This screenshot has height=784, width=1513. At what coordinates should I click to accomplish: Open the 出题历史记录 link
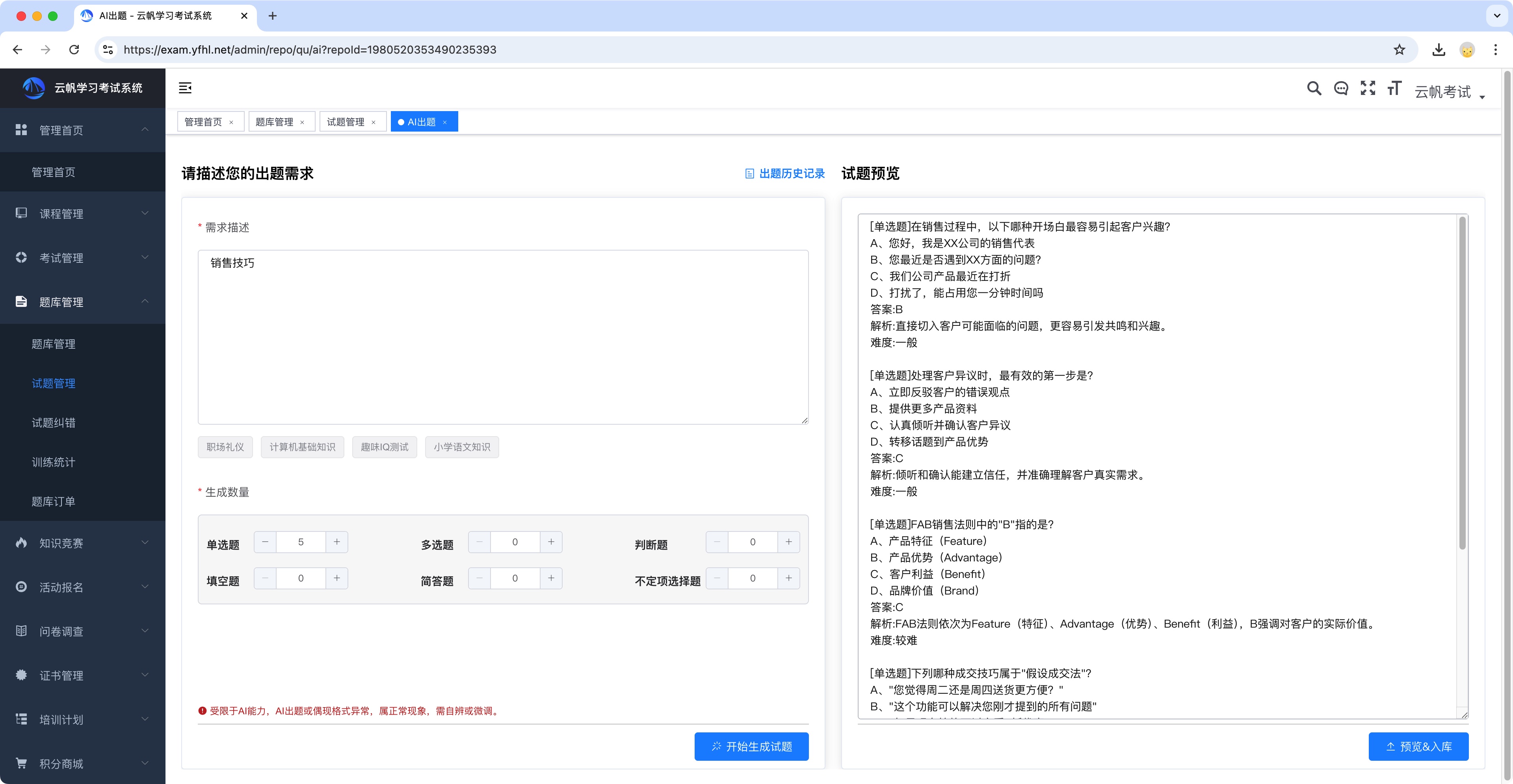point(785,174)
